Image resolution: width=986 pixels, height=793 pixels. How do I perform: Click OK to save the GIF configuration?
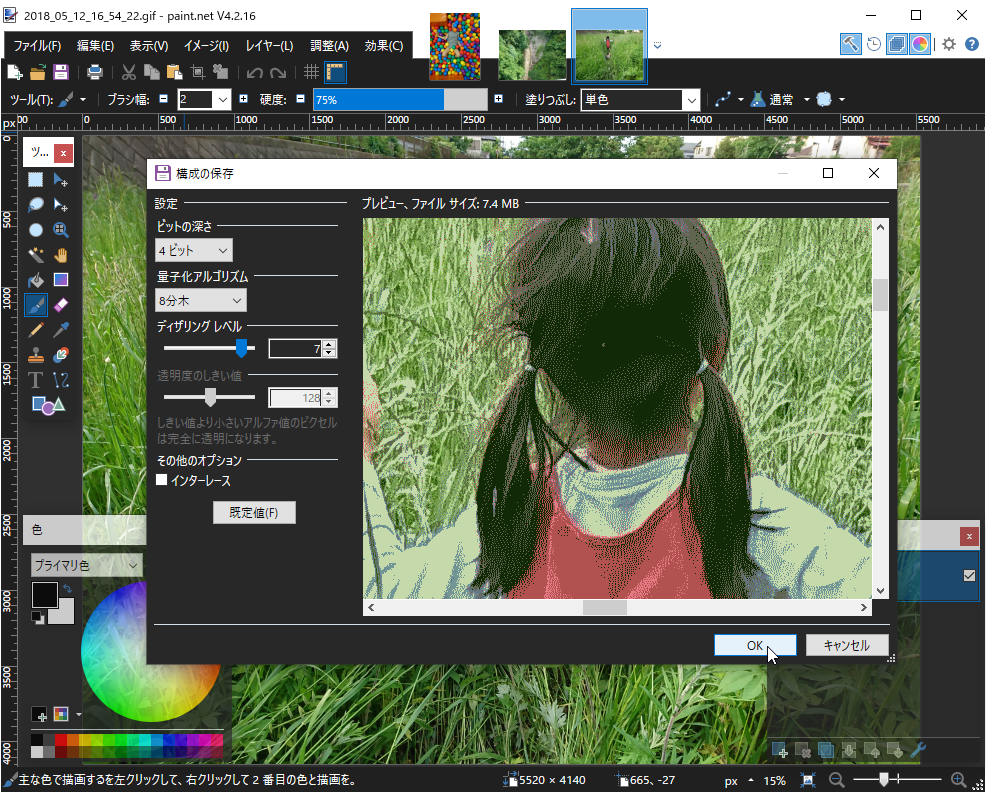pyautogui.click(x=755, y=644)
